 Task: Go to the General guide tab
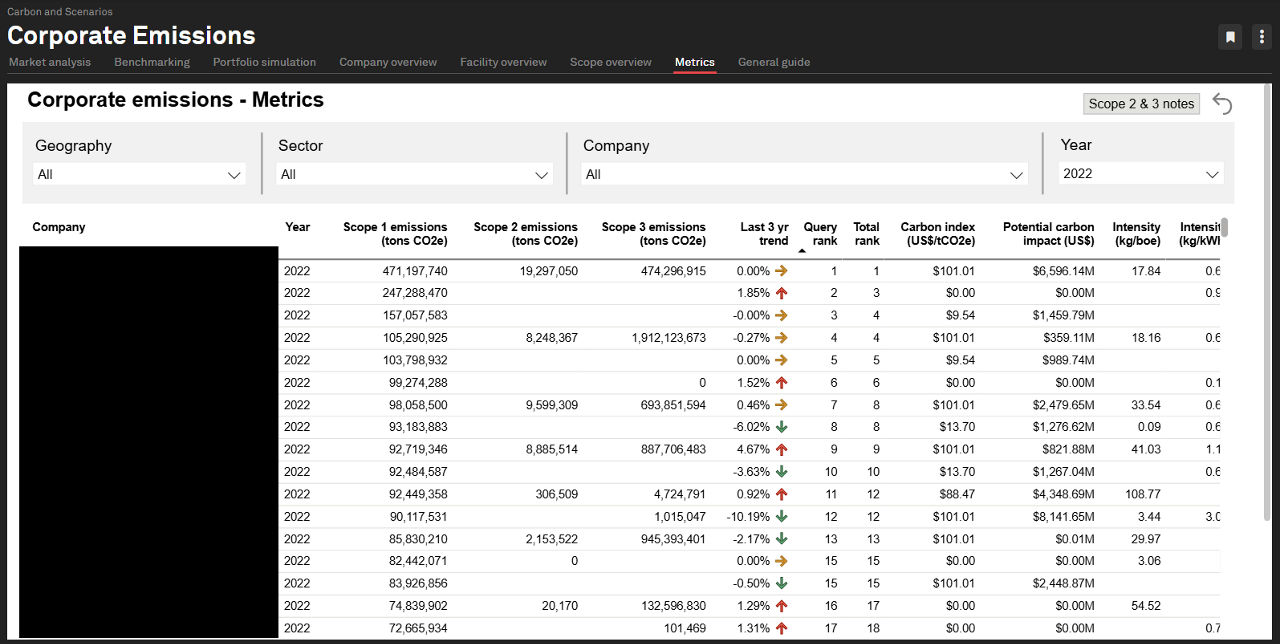(774, 62)
